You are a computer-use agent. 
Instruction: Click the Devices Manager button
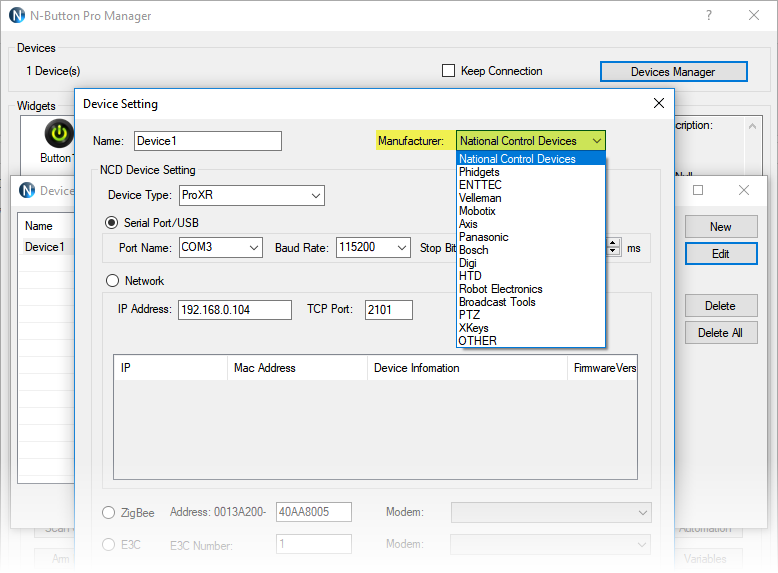point(673,71)
